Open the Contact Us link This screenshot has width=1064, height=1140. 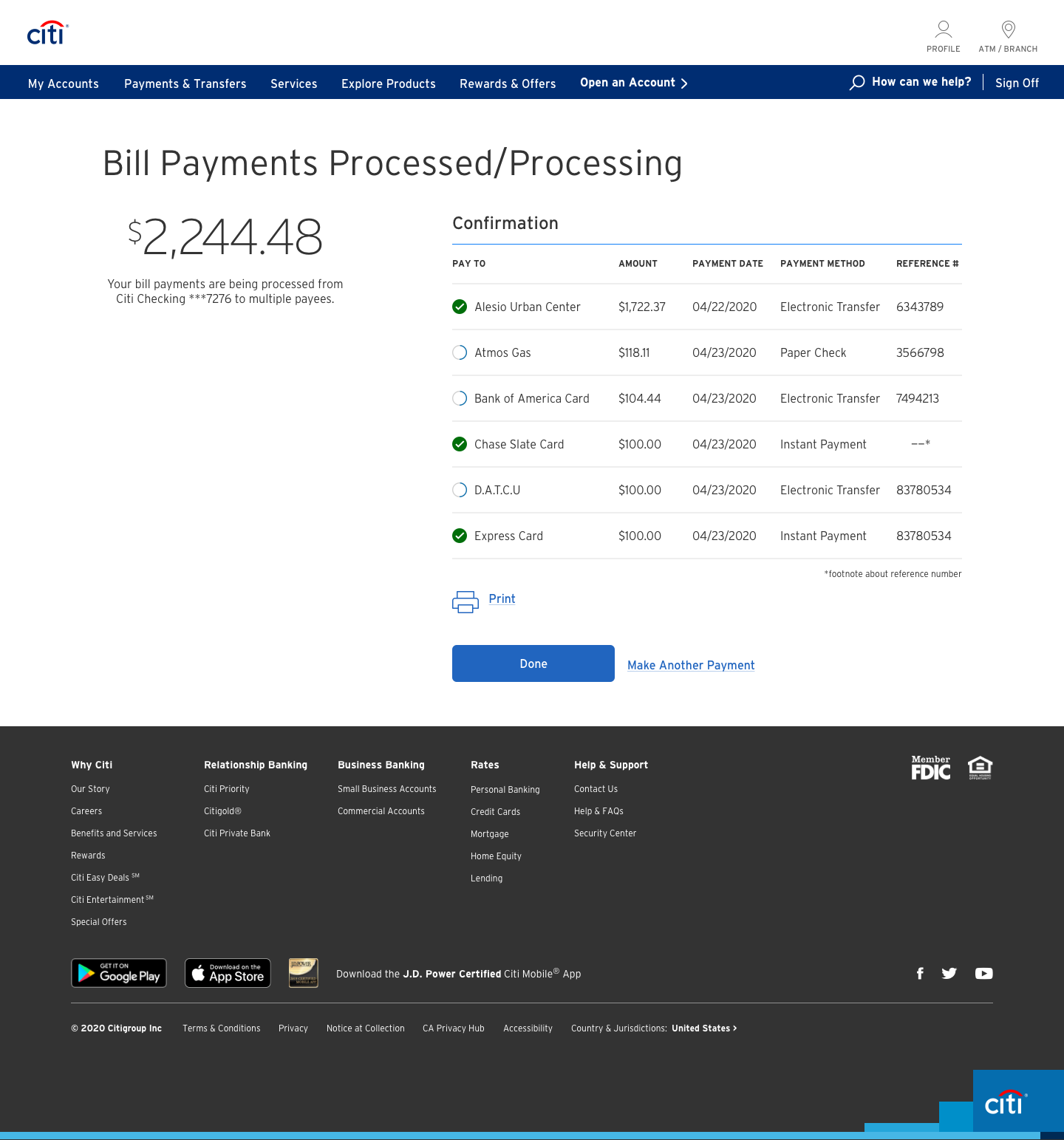point(596,788)
